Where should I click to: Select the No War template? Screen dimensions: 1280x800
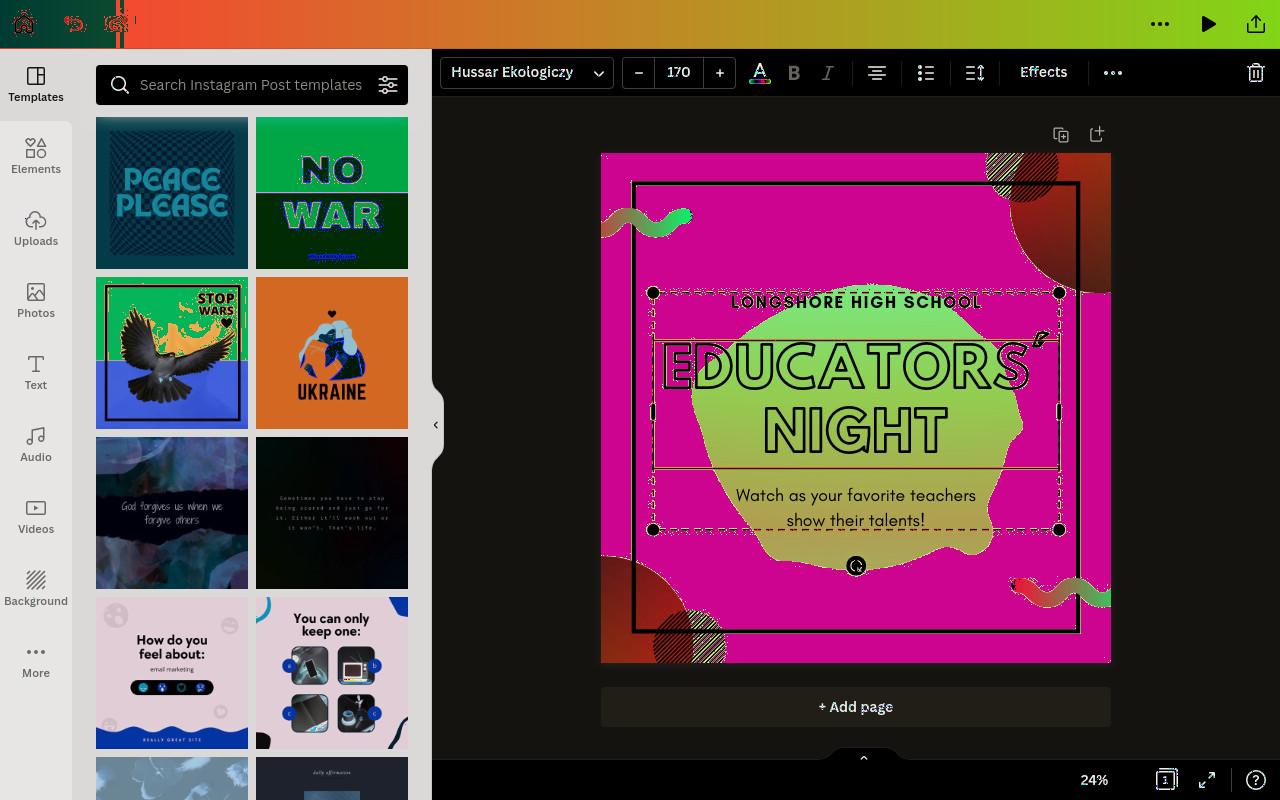tap(332, 193)
